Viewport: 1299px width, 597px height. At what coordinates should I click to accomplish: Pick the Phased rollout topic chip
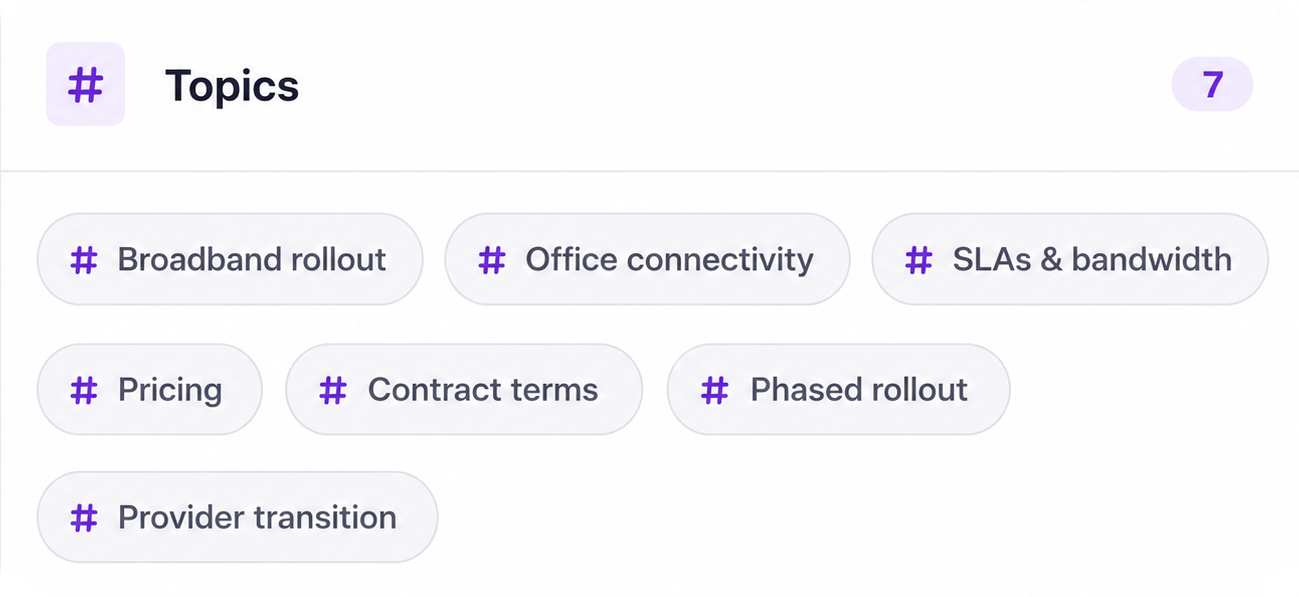[838, 389]
